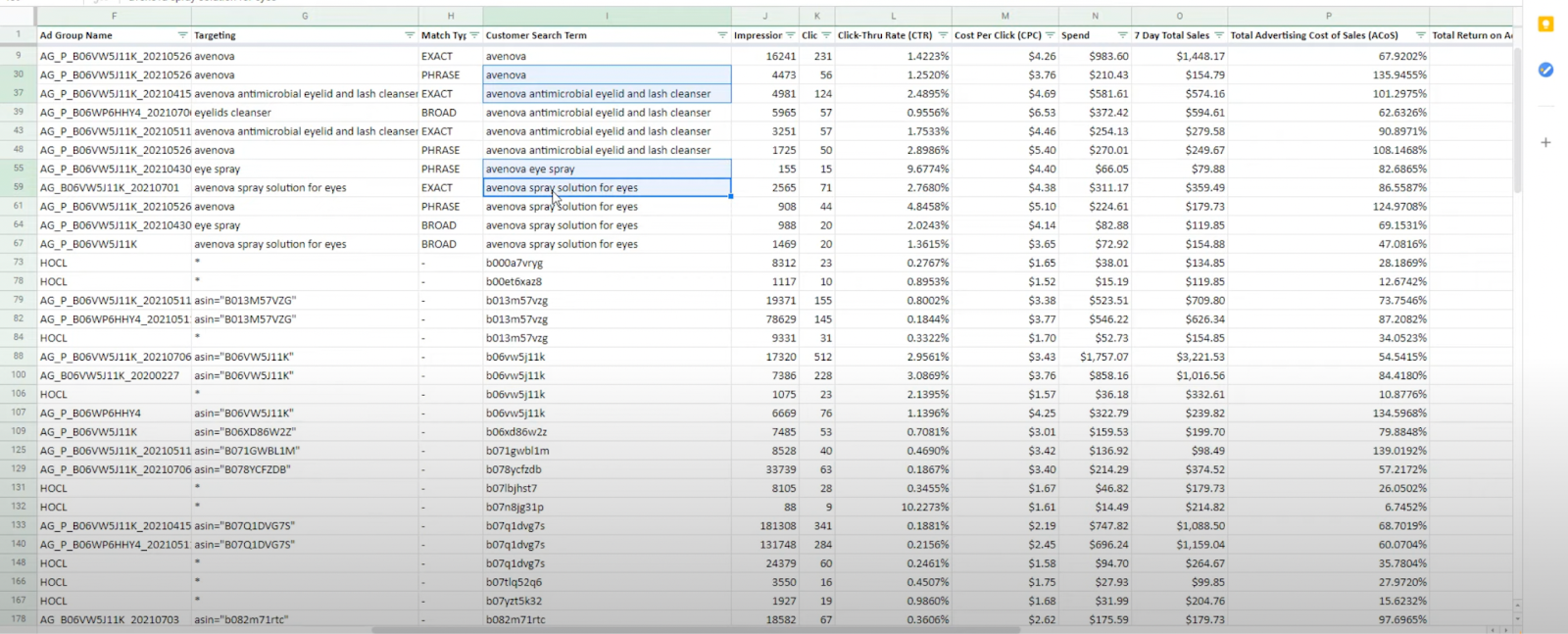
Task: Select cell containing b07lbjhst7
Action: click(x=607, y=488)
